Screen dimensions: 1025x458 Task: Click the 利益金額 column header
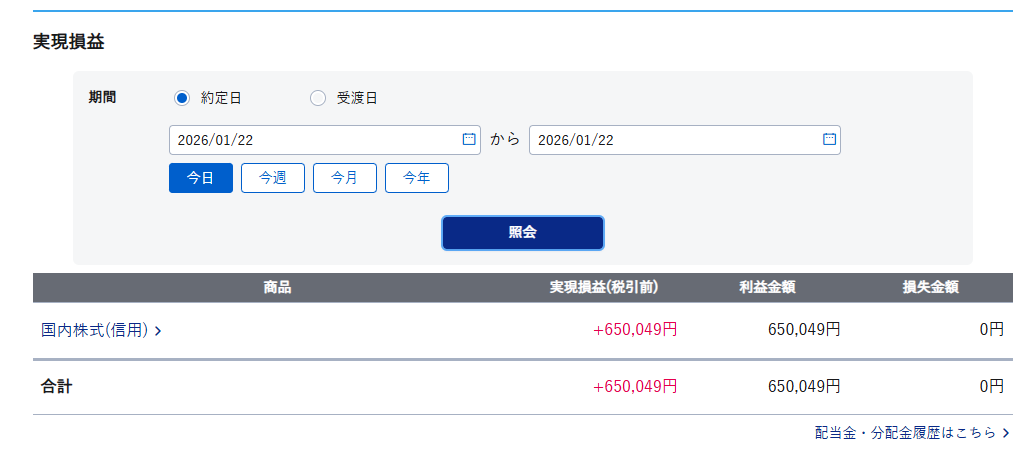(767, 288)
